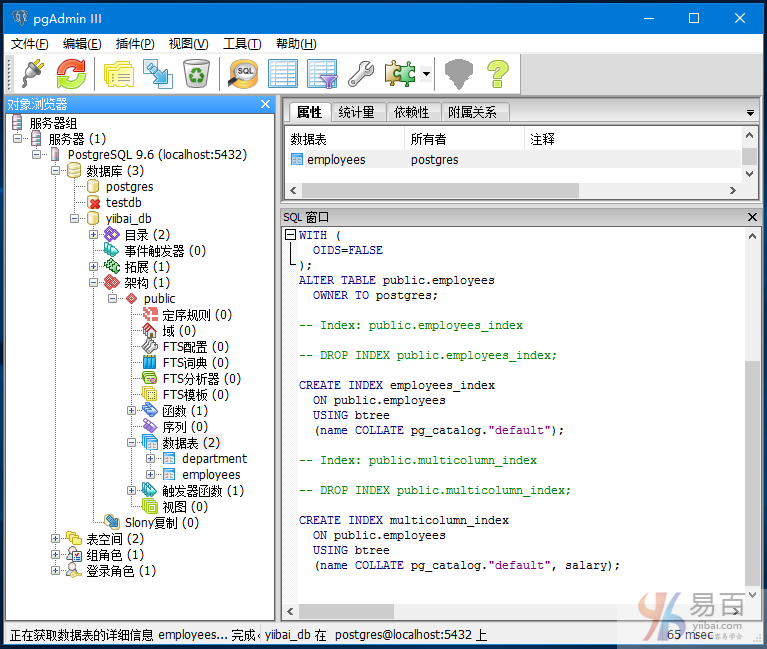Open the filtered rows view icon
Viewport: 767px width, 649px height.
coord(322,73)
